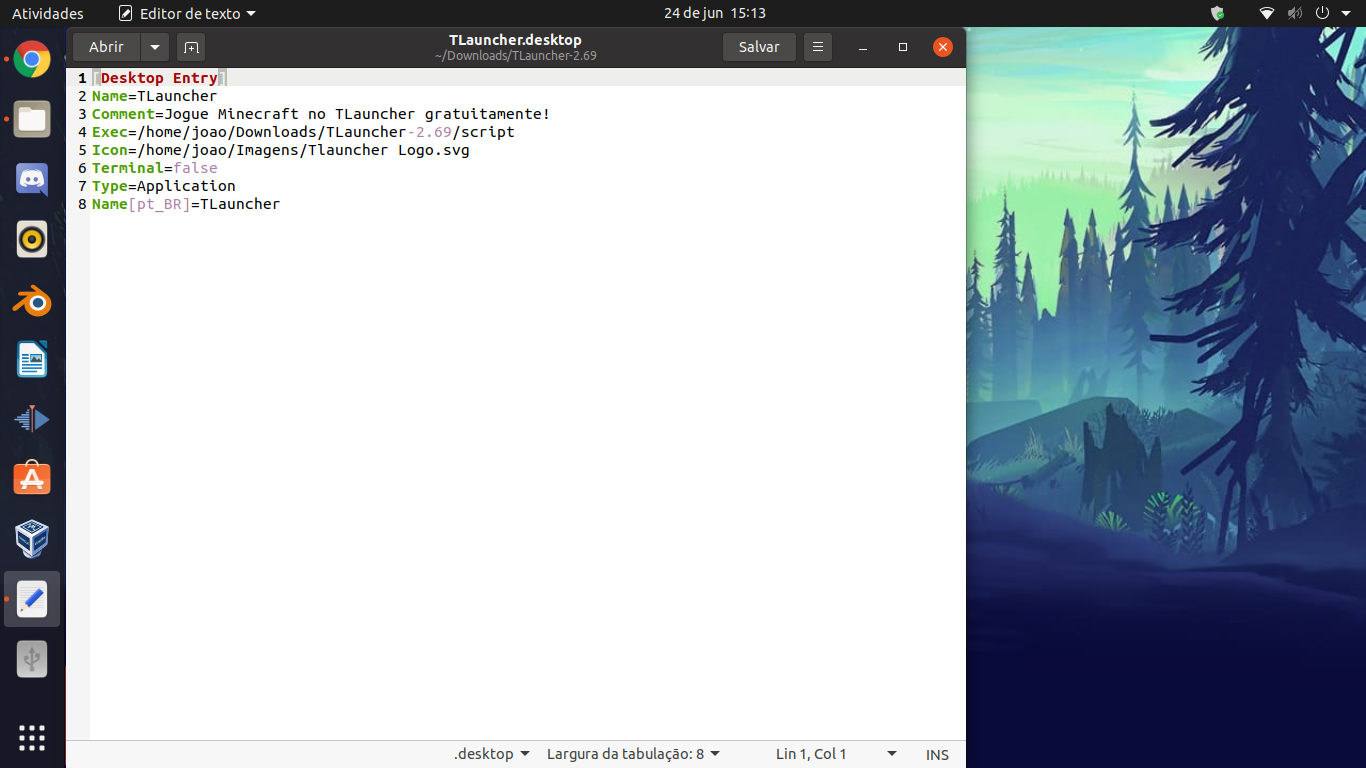
Task: Expand recent files arrow beside Abrir
Action: [x=155, y=47]
